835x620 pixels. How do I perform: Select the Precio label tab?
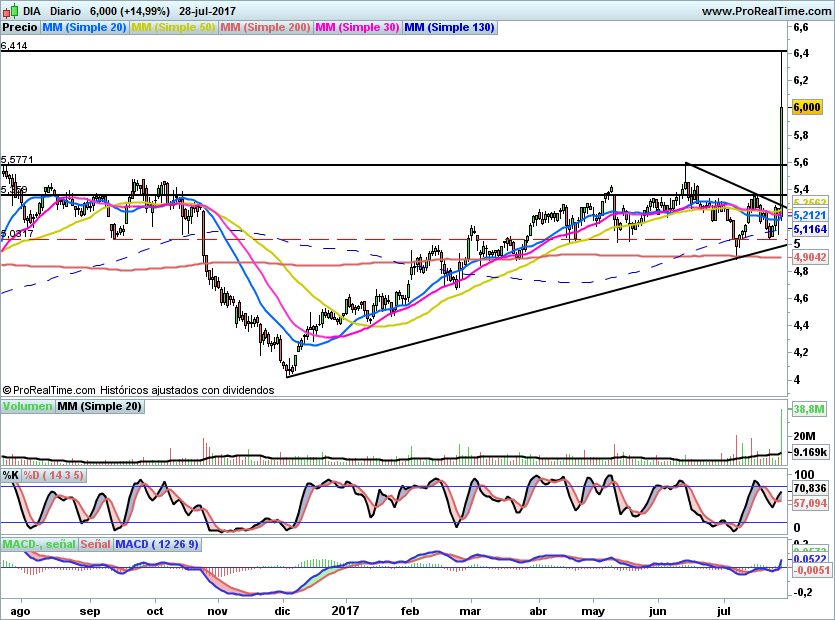[x=20, y=27]
